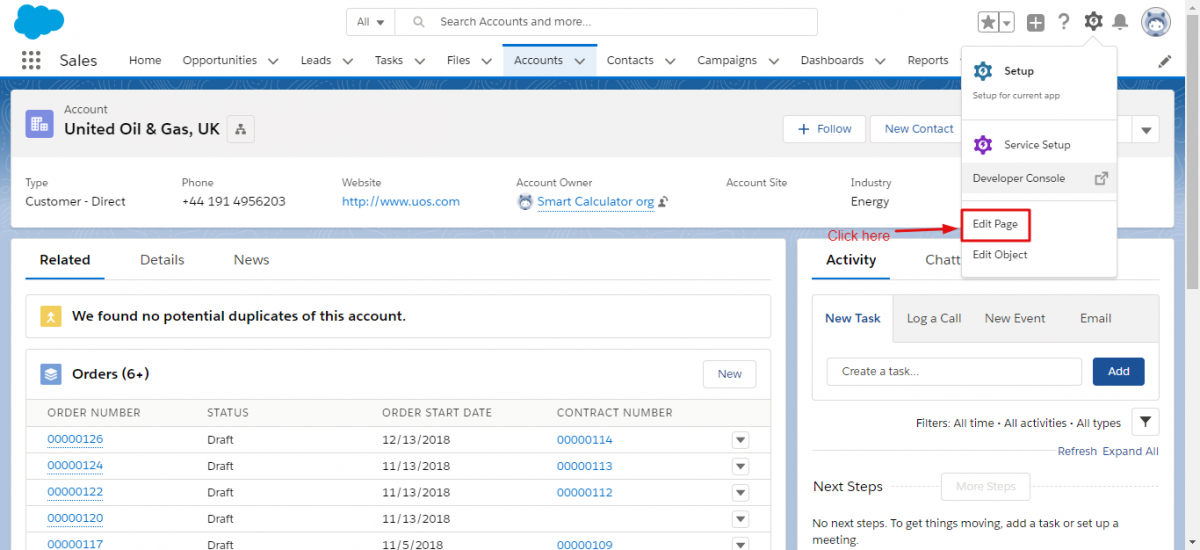Click the Account Owner avatar icon
This screenshot has height=550, width=1200.
[525, 202]
